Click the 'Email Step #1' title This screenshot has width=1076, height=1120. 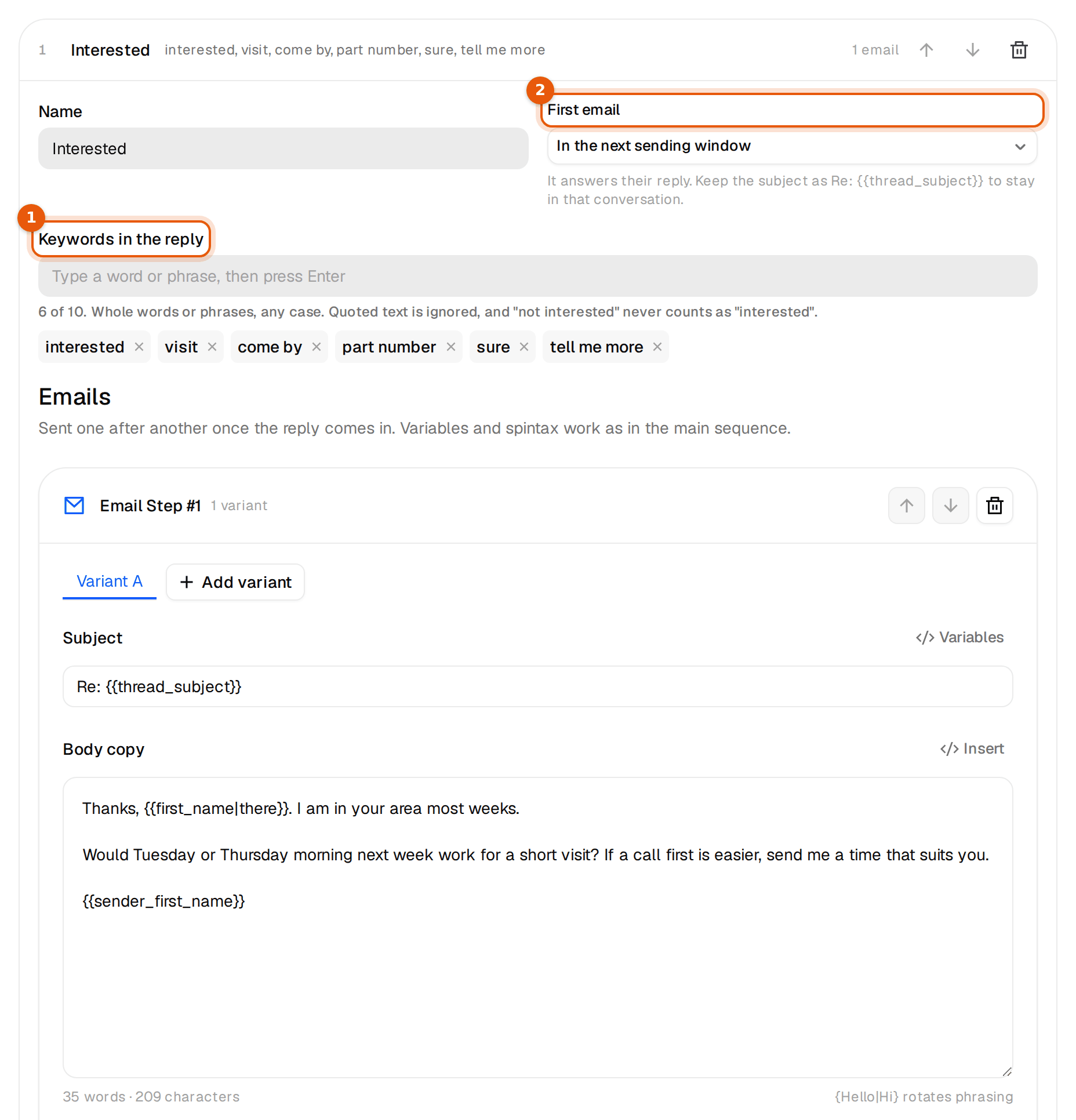click(151, 506)
